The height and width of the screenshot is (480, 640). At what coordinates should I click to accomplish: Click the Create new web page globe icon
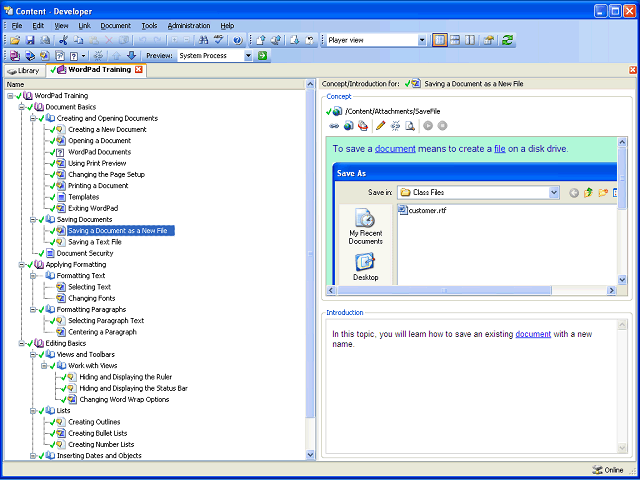(x=348, y=126)
